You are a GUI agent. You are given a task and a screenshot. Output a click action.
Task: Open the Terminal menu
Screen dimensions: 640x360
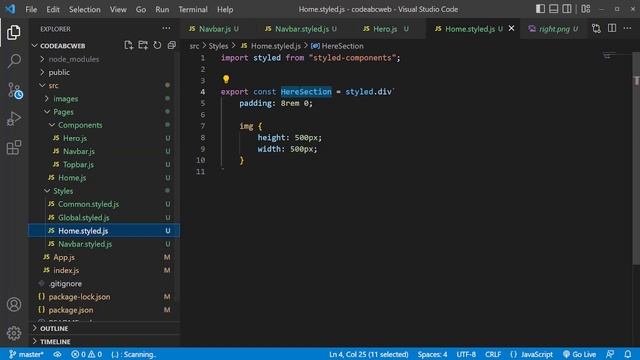coord(193,9)
